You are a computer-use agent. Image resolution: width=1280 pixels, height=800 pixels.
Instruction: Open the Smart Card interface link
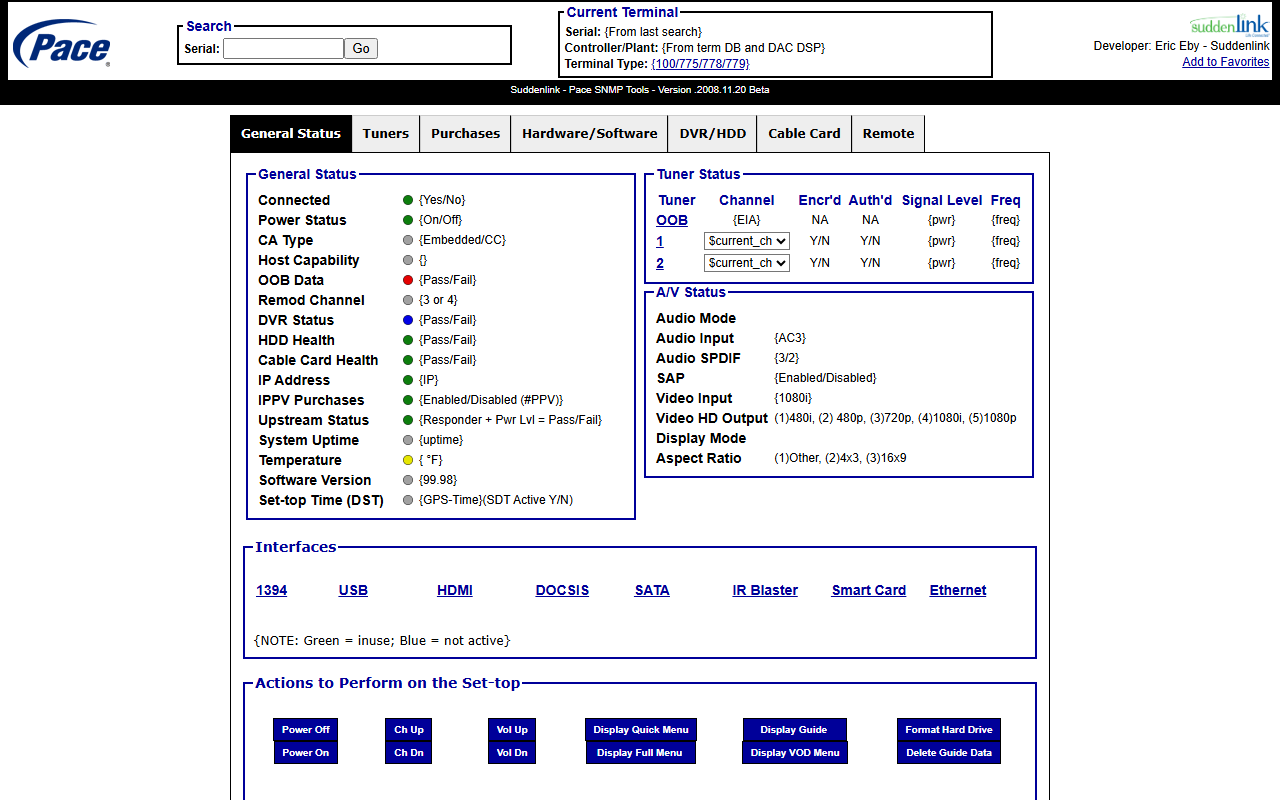(869, 590)
